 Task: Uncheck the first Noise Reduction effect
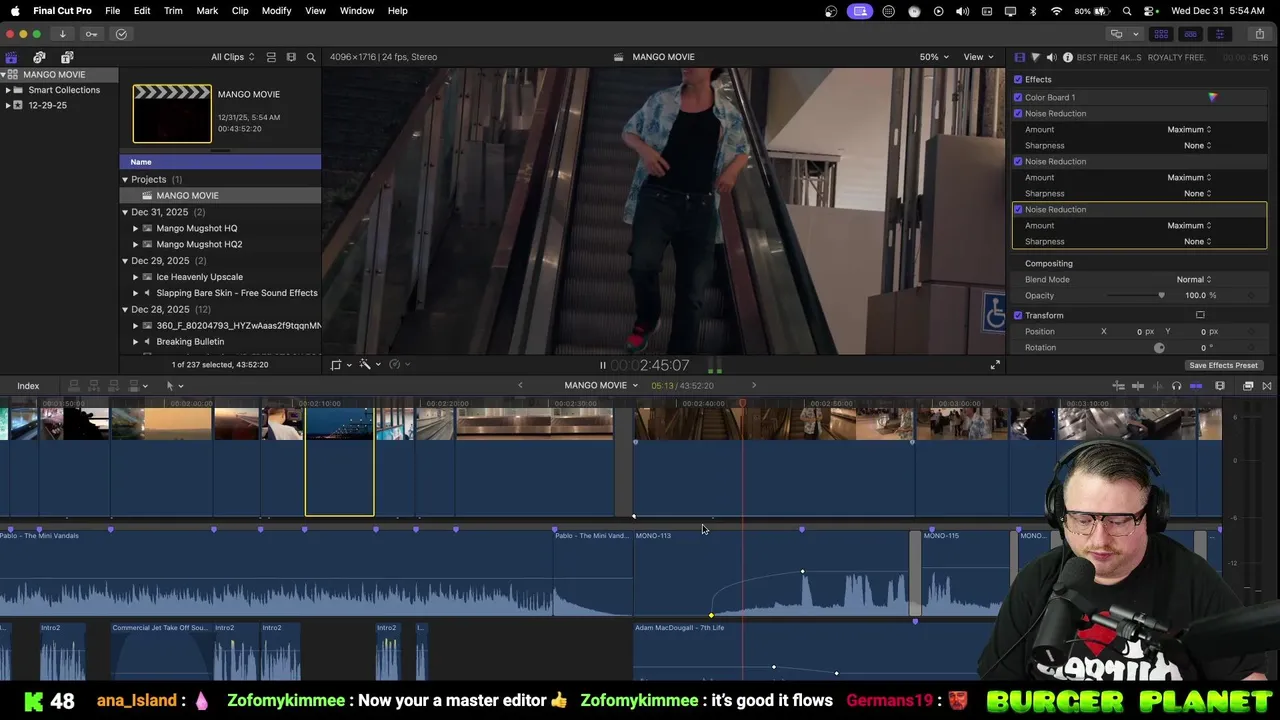(x=1018, y=113)
